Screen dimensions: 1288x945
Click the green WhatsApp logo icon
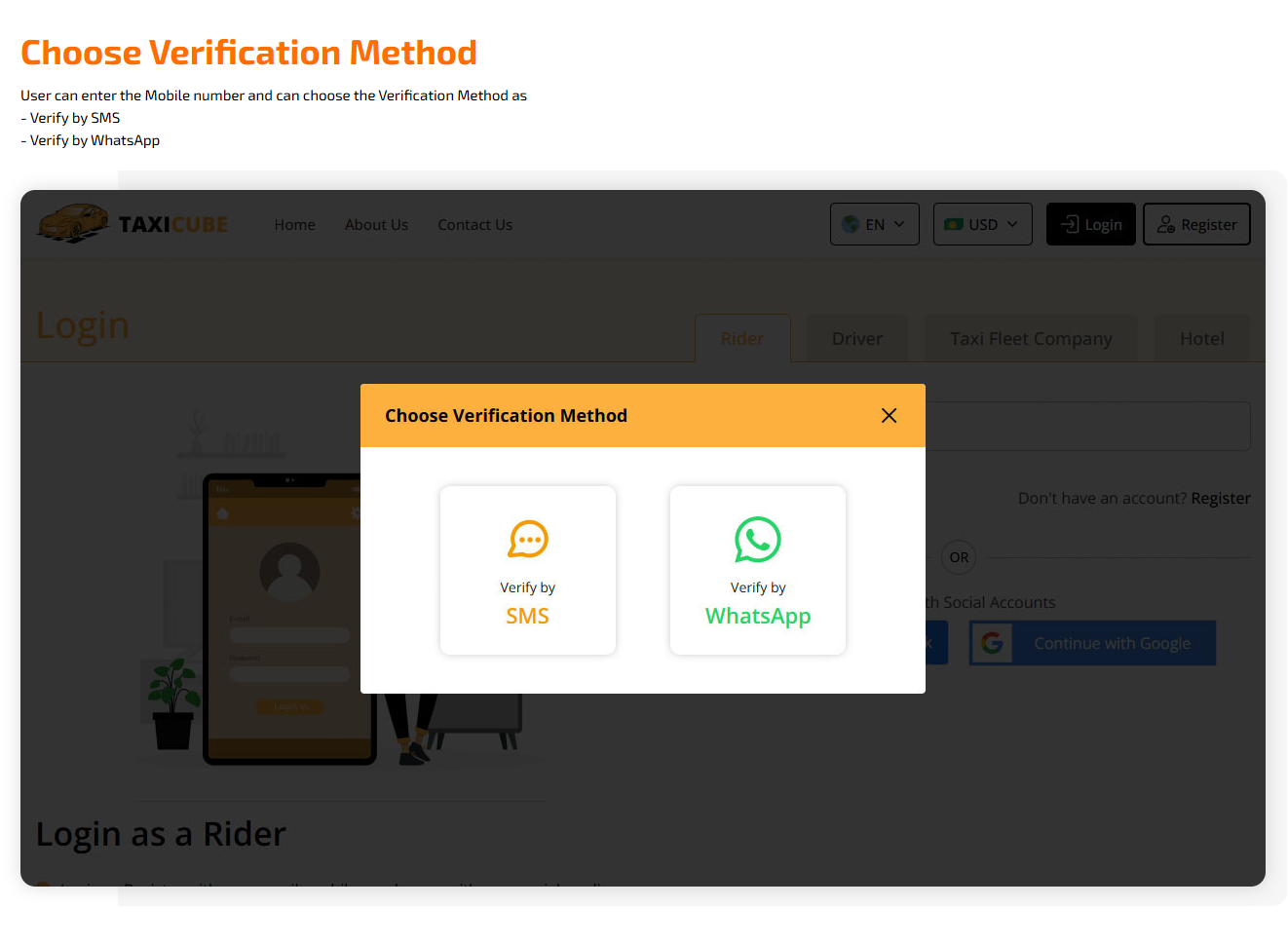[x=758, y=539]
